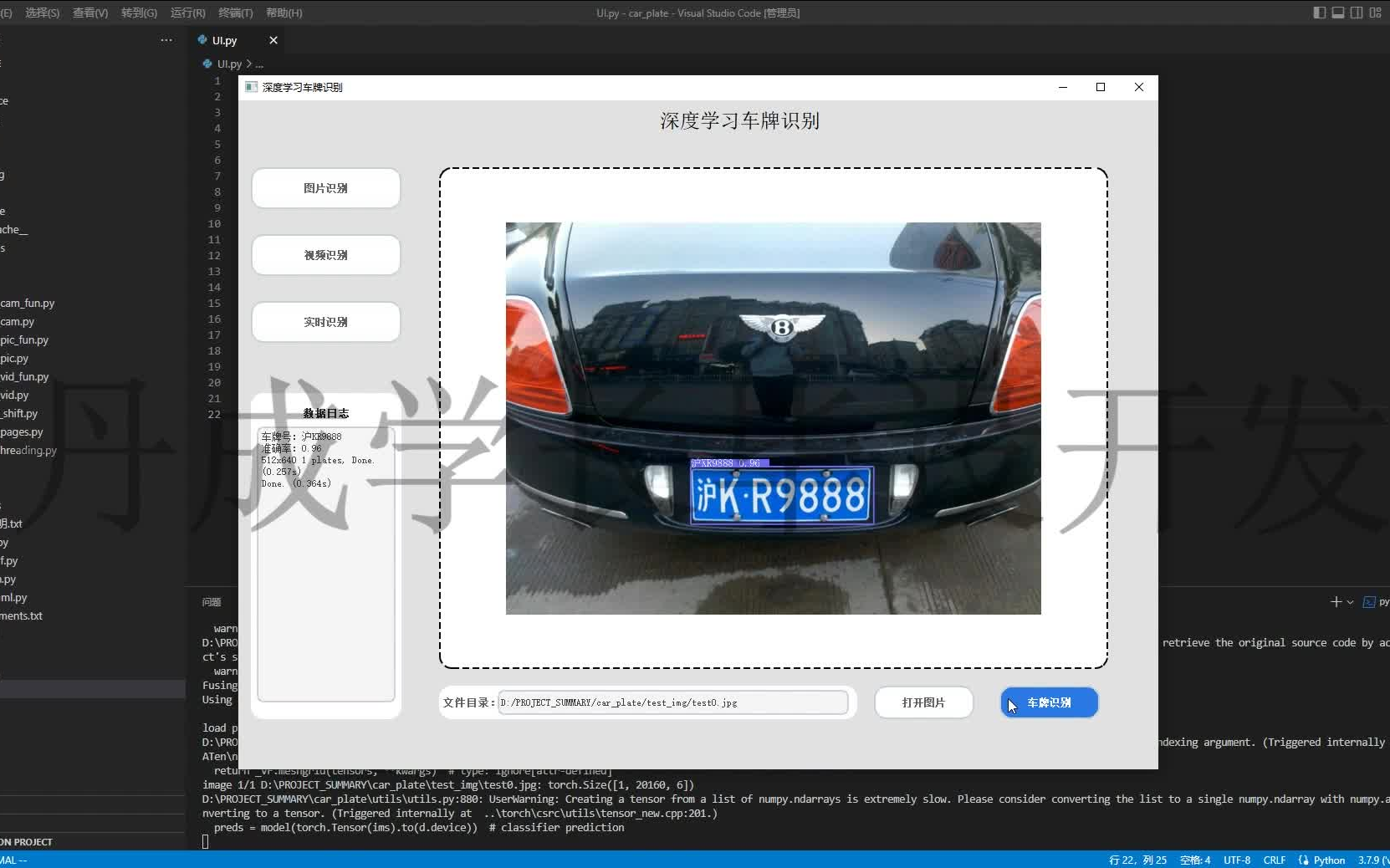Open customize layout icon in title bar
The width and height of the screenshot is (1390, 868).
pyautogui.click(x=1375, y=13)
